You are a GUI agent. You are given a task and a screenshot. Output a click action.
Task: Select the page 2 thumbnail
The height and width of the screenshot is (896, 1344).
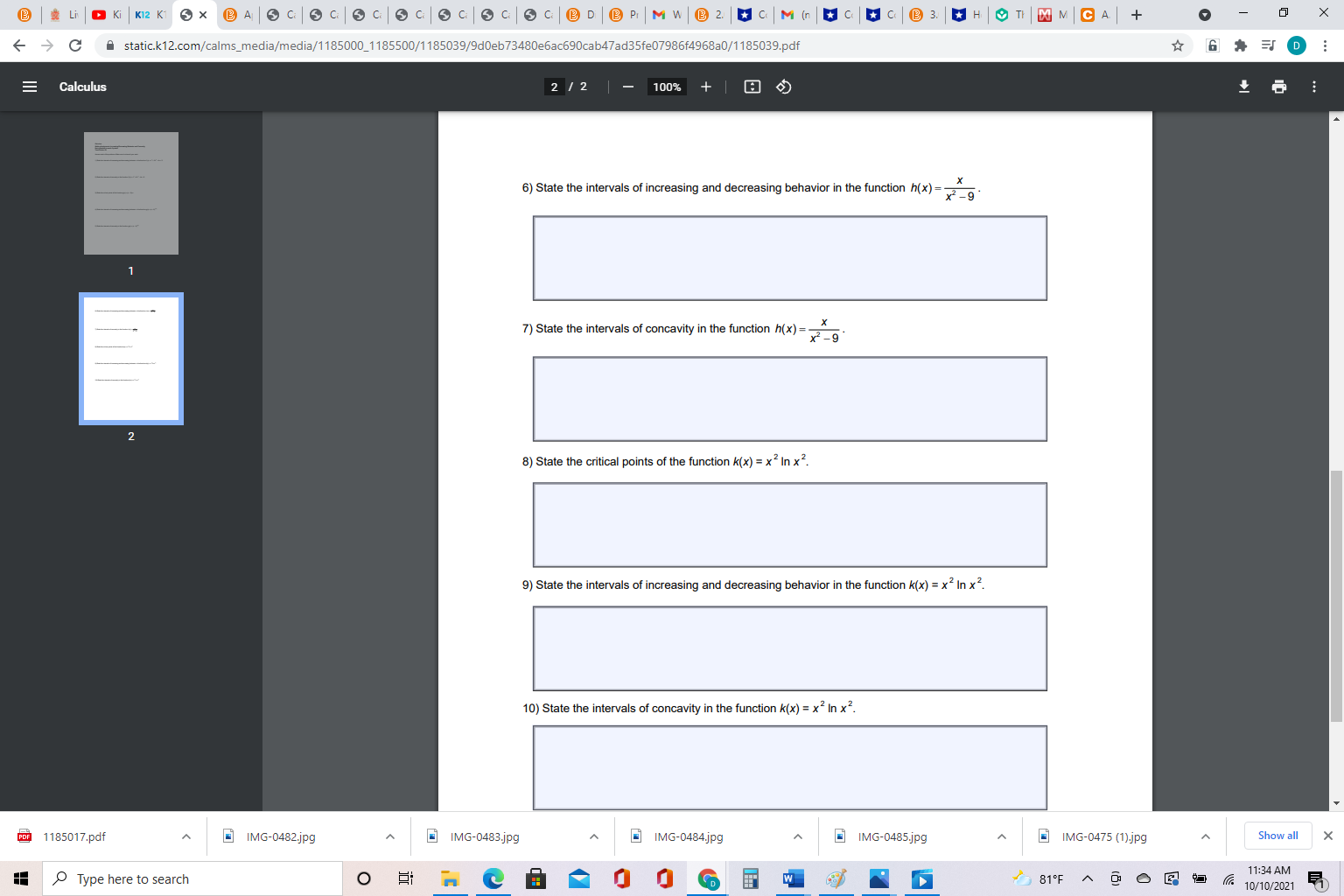coord(131,359)
